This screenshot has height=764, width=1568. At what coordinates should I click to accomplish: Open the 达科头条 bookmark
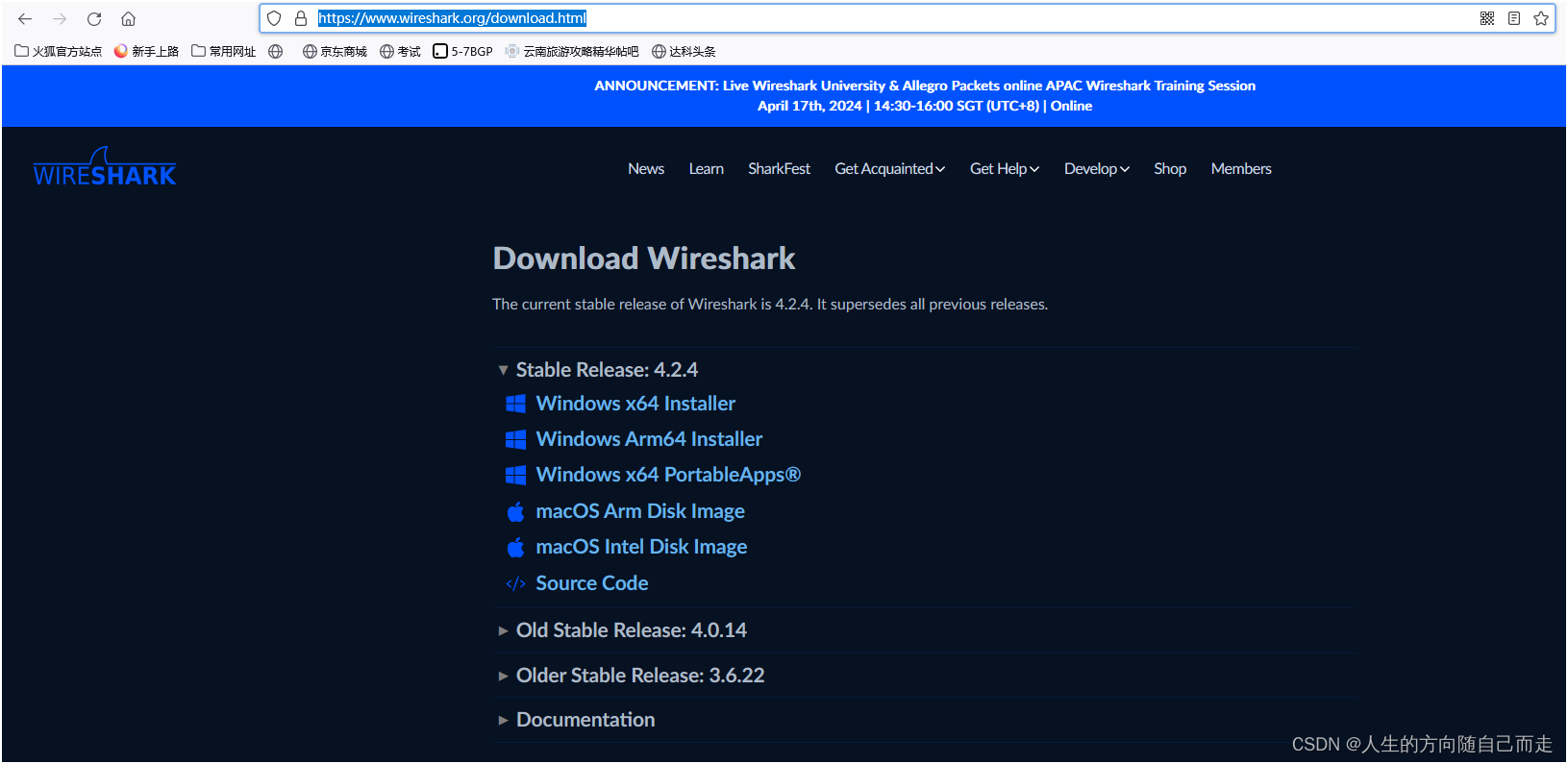click(684, 51)
